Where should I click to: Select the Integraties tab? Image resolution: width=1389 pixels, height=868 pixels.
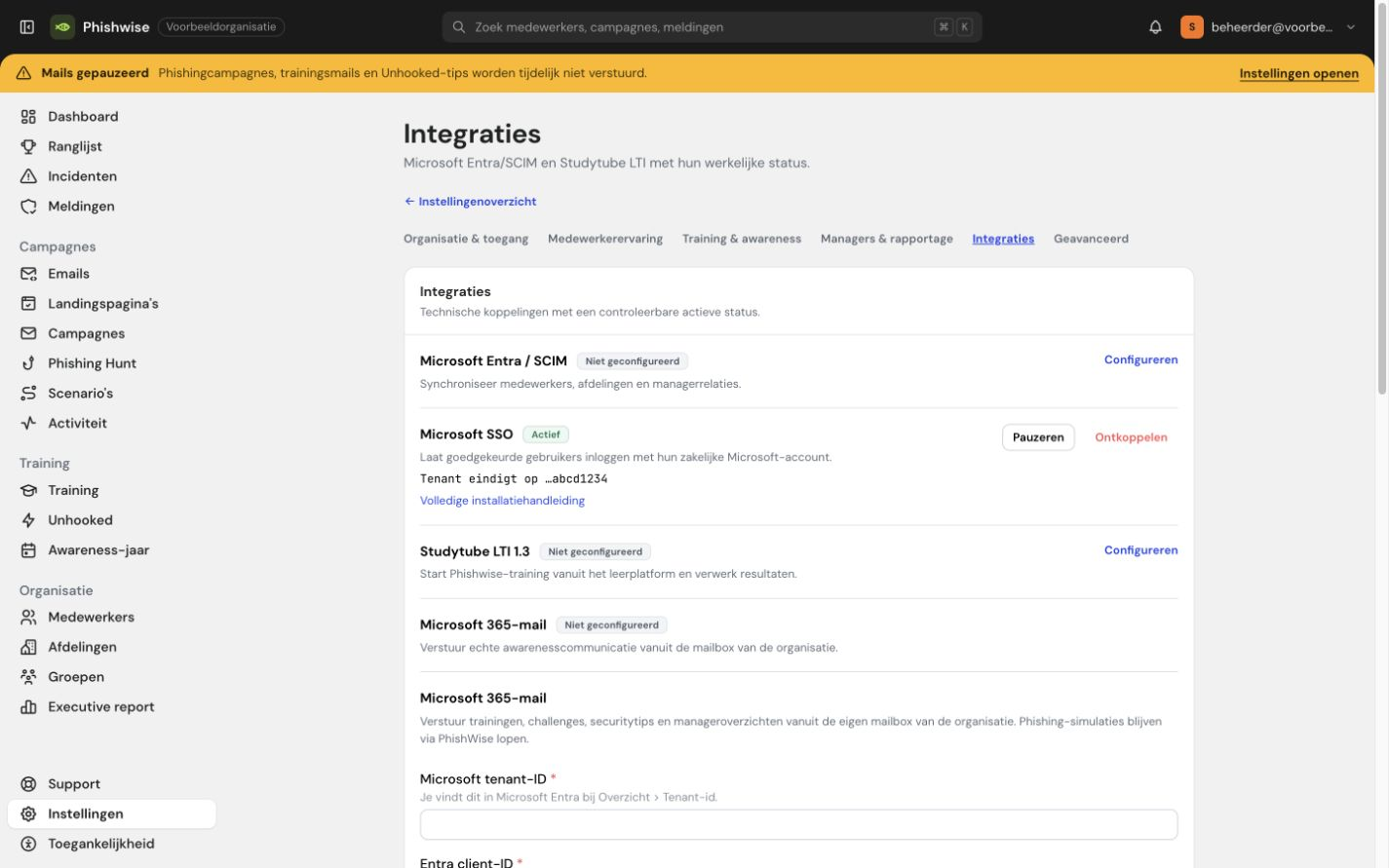tap(1003, 239)
